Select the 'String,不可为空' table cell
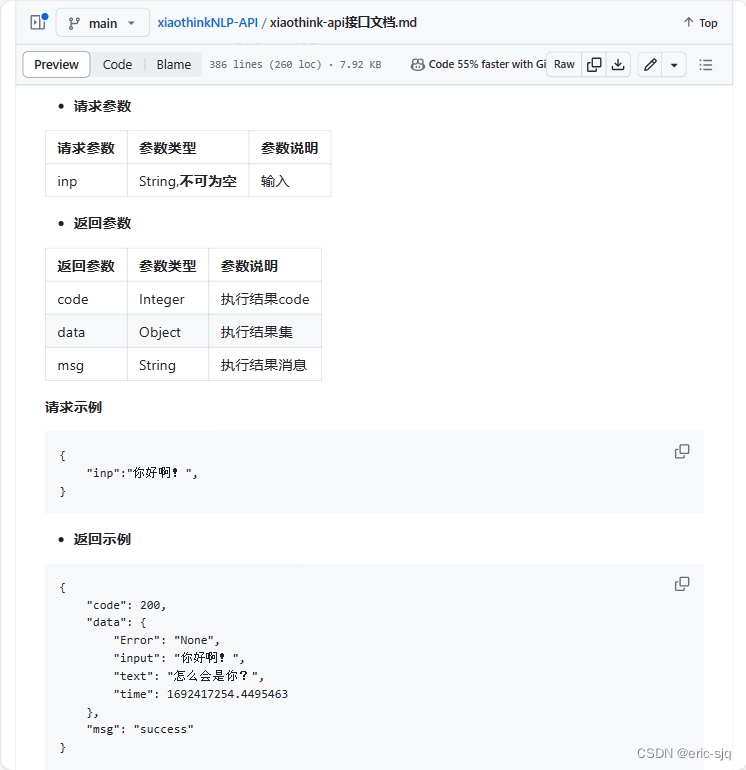The width and height of the screenshot is (746, 770). 188,181
